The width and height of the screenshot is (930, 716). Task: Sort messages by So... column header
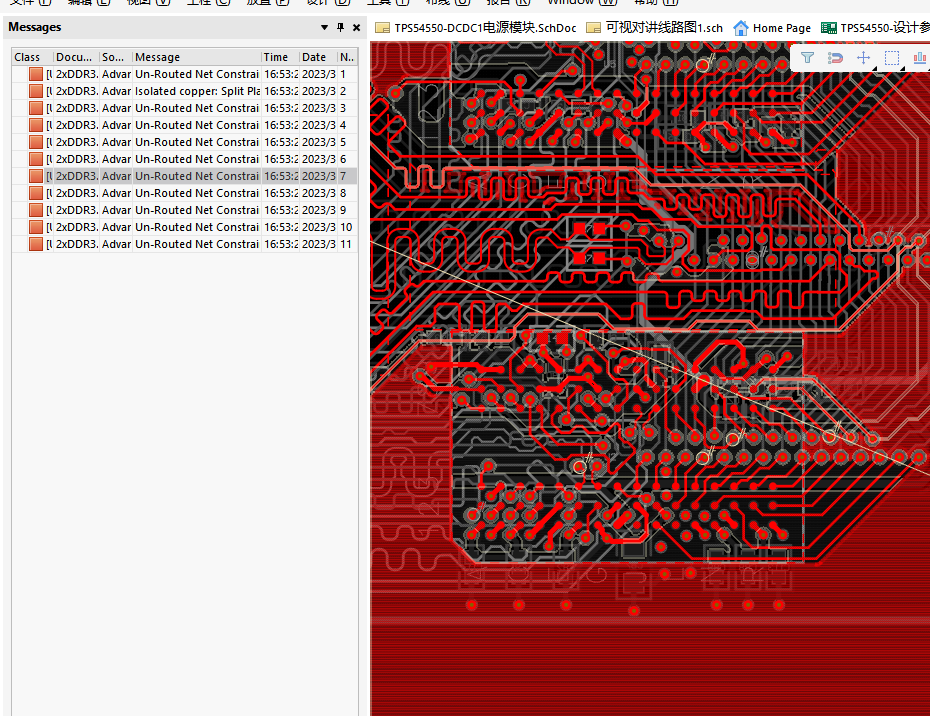(x=116, y=57)
